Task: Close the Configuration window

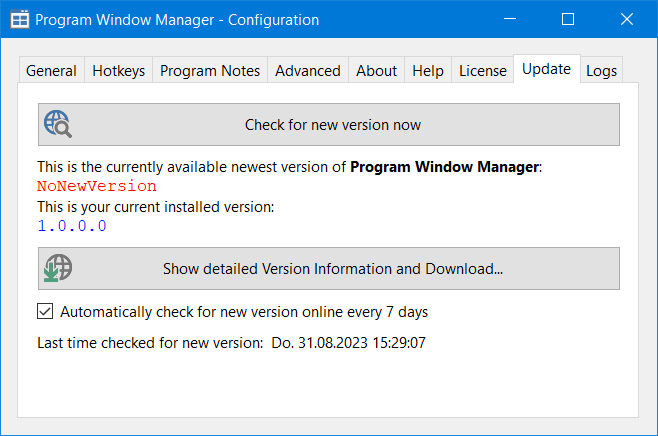Action: coord(626,20)
